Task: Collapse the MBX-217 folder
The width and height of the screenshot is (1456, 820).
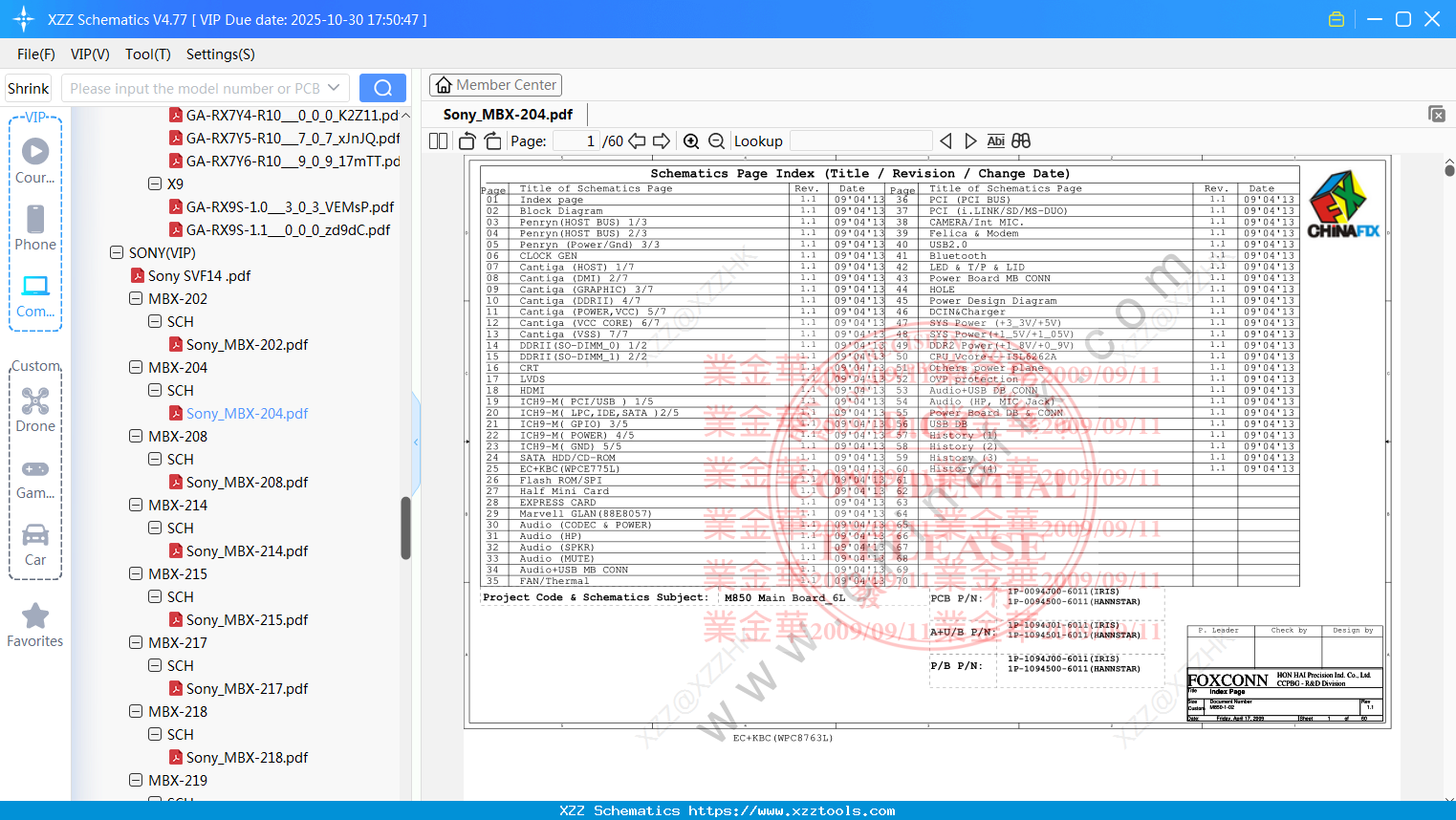Action: (x=136, y=642)
